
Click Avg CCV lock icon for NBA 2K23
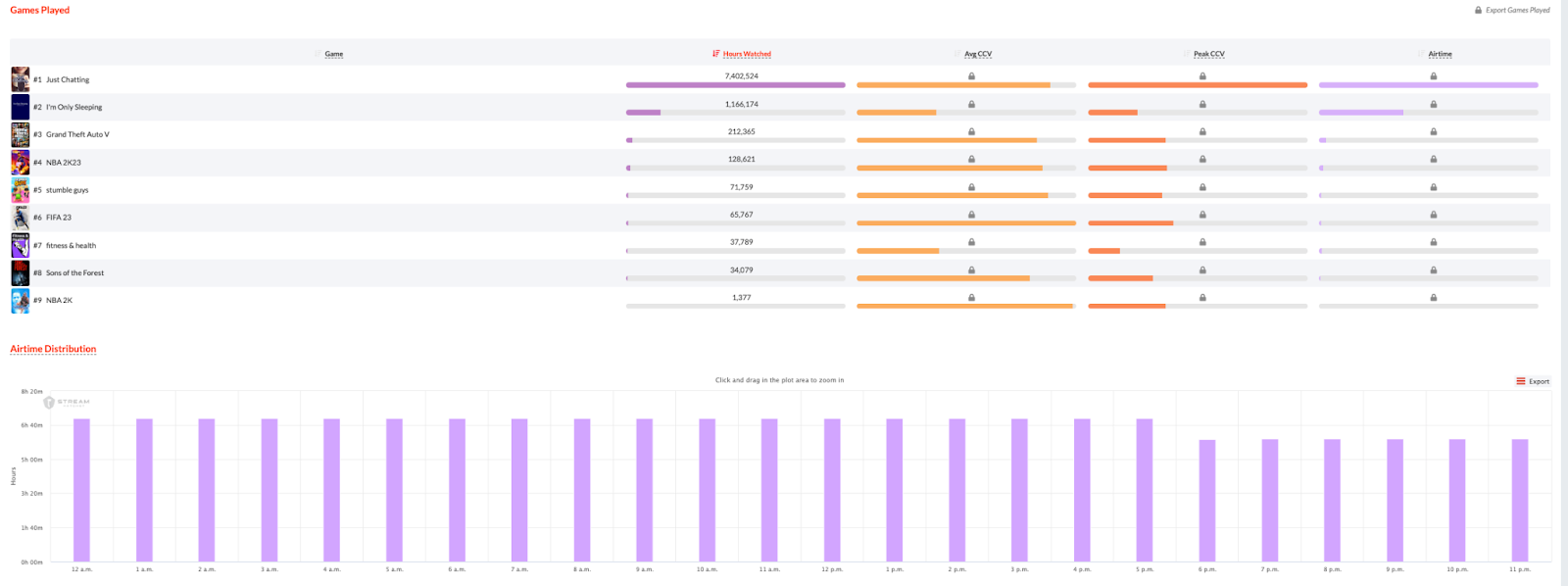click(971, 159)
